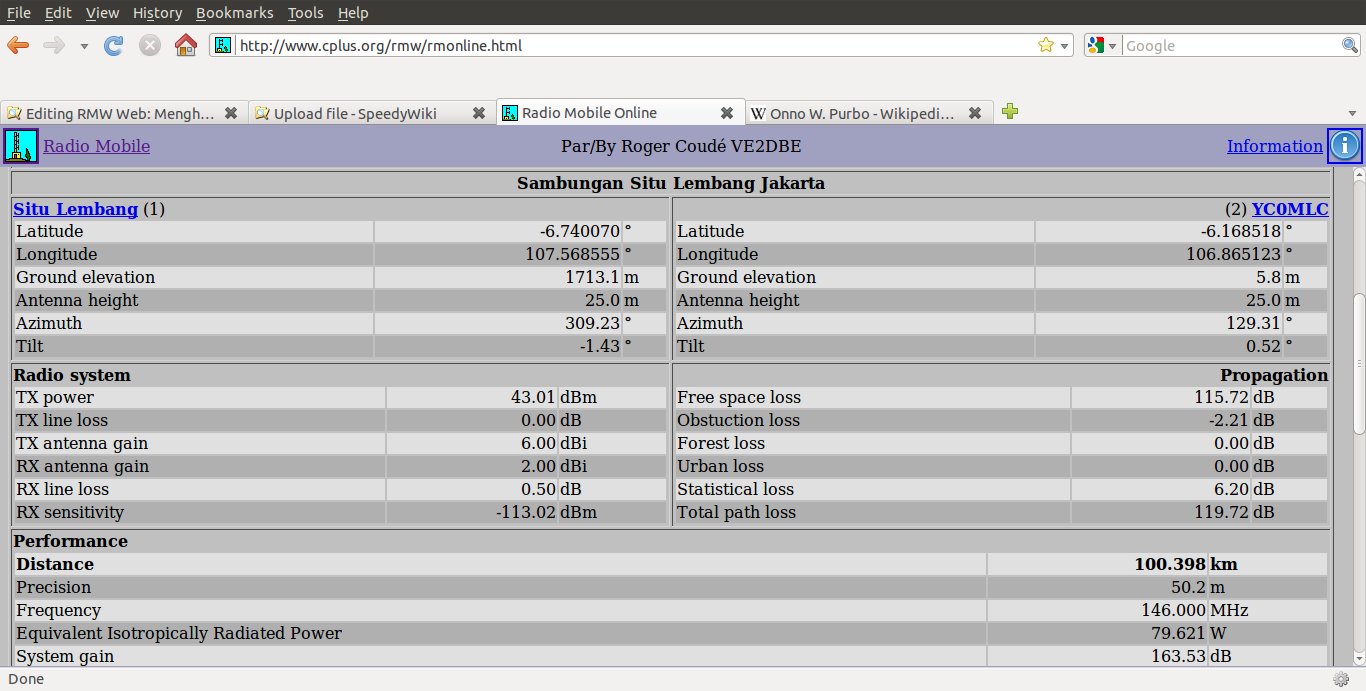Screen dimensions: 1366x691
Task: Click the browser Back arrow button
Action: click(x=18, y=45)
